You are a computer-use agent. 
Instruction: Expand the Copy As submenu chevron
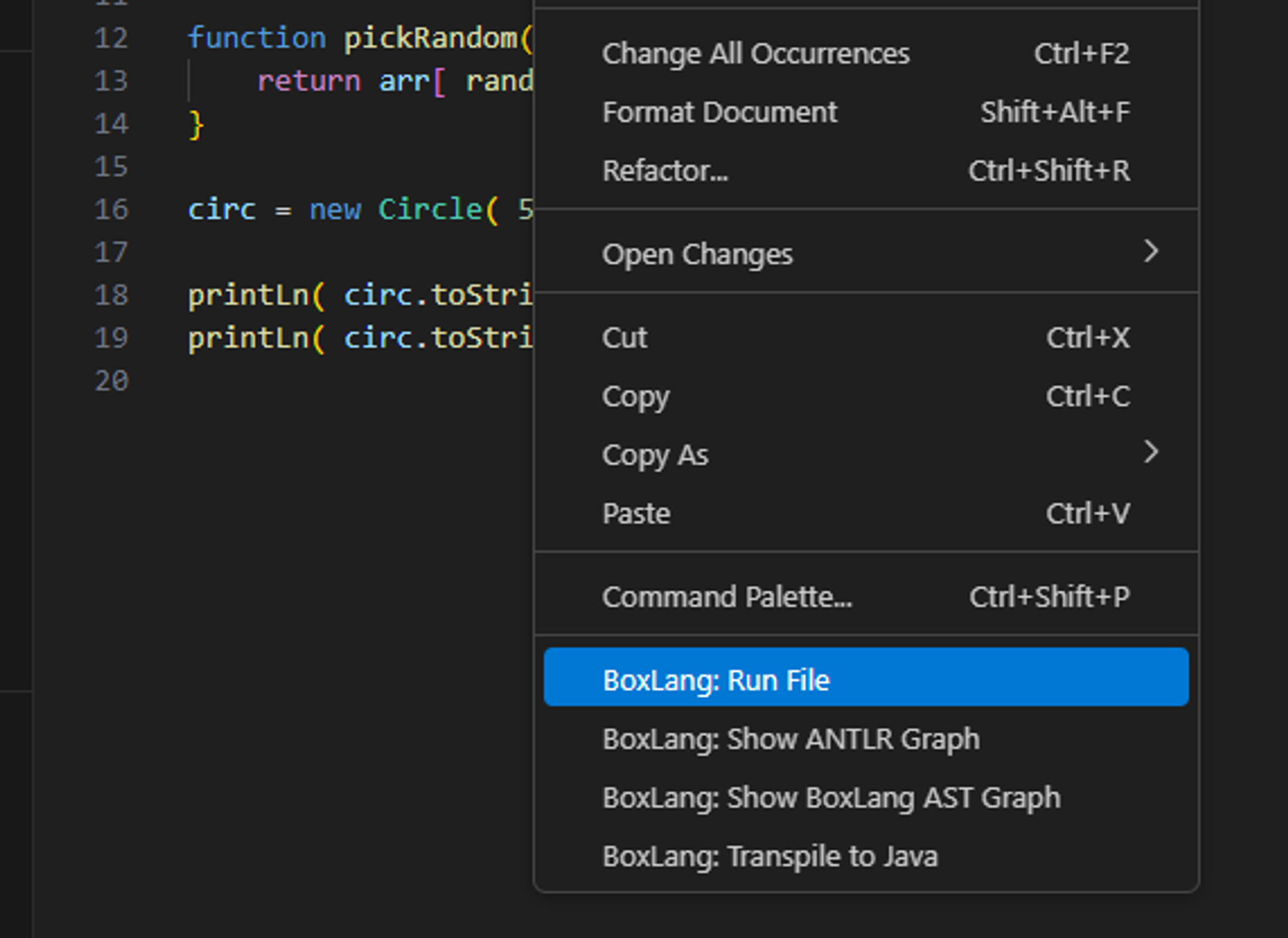[x=1151, y=452]
